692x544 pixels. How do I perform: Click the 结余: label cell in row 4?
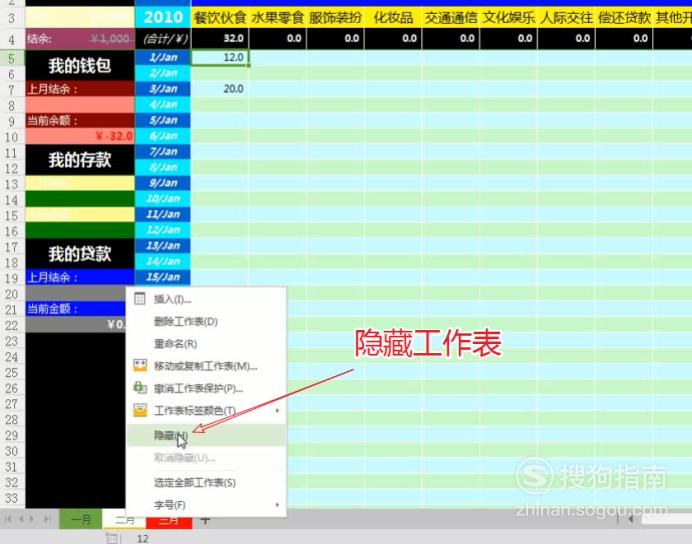(80, 39)
